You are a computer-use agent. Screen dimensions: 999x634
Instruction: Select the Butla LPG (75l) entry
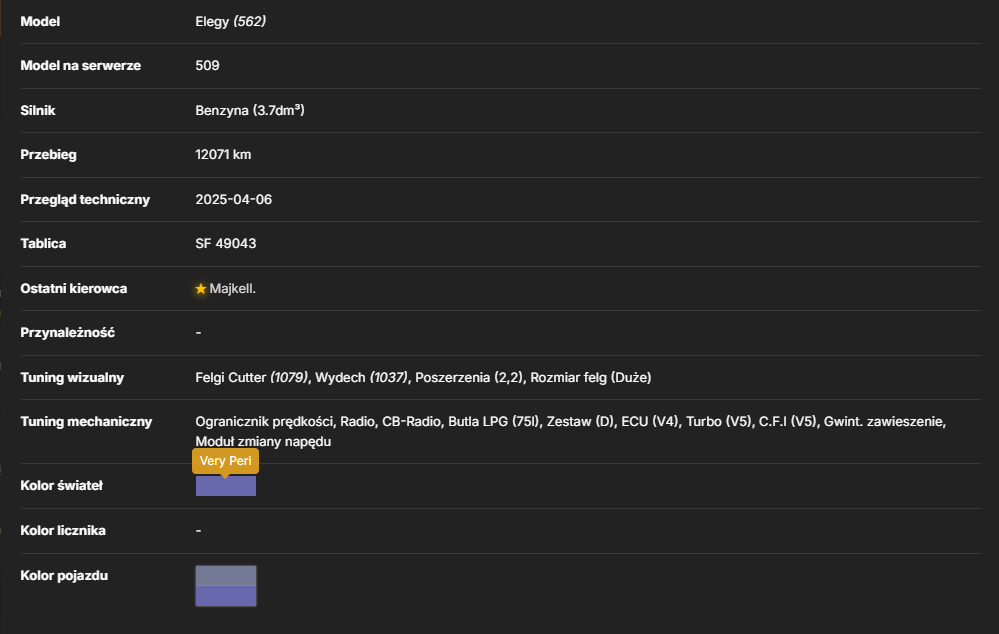coord(494,422)
